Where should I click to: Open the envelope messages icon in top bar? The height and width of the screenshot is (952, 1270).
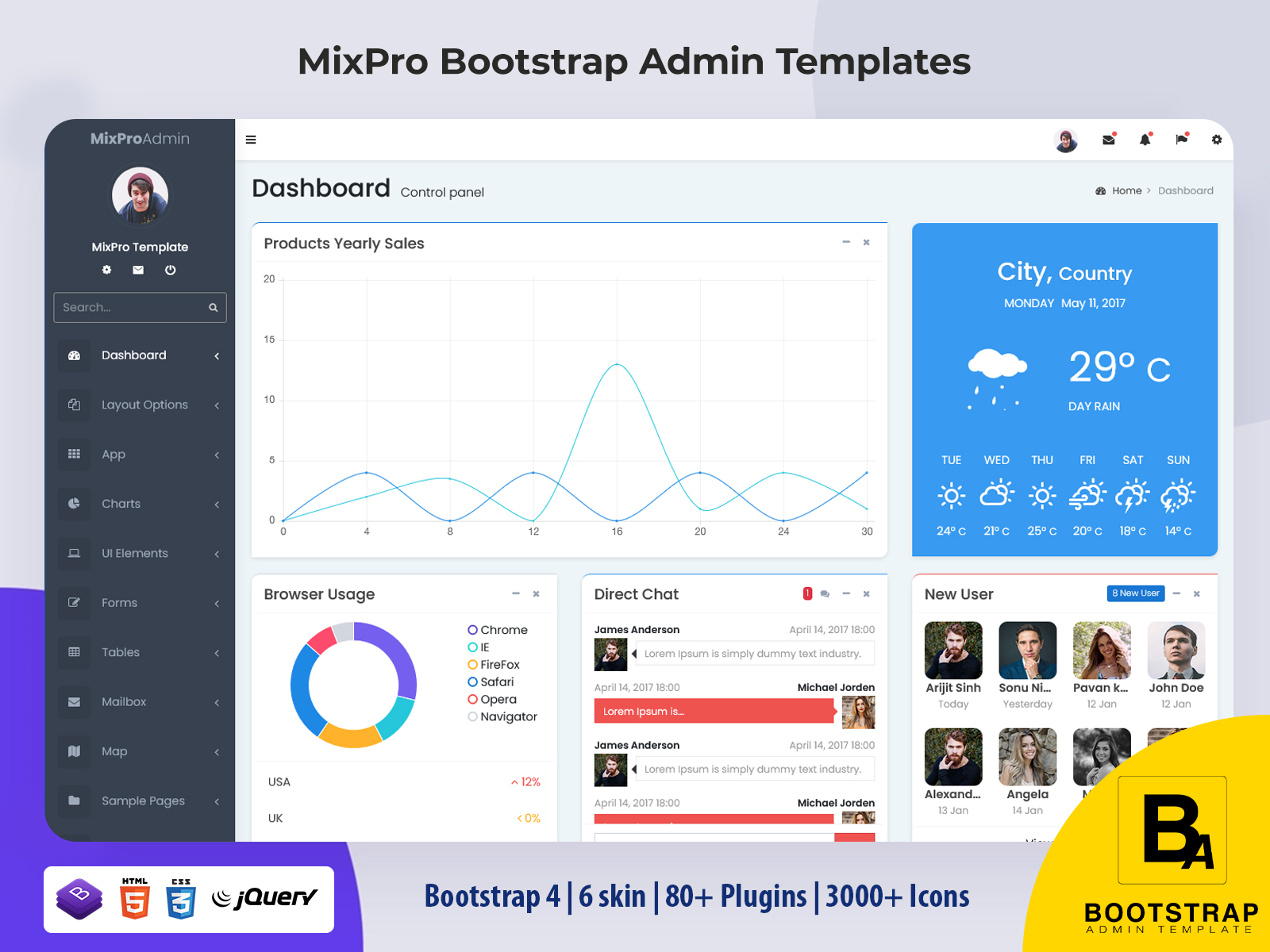tap(1109, 140)
